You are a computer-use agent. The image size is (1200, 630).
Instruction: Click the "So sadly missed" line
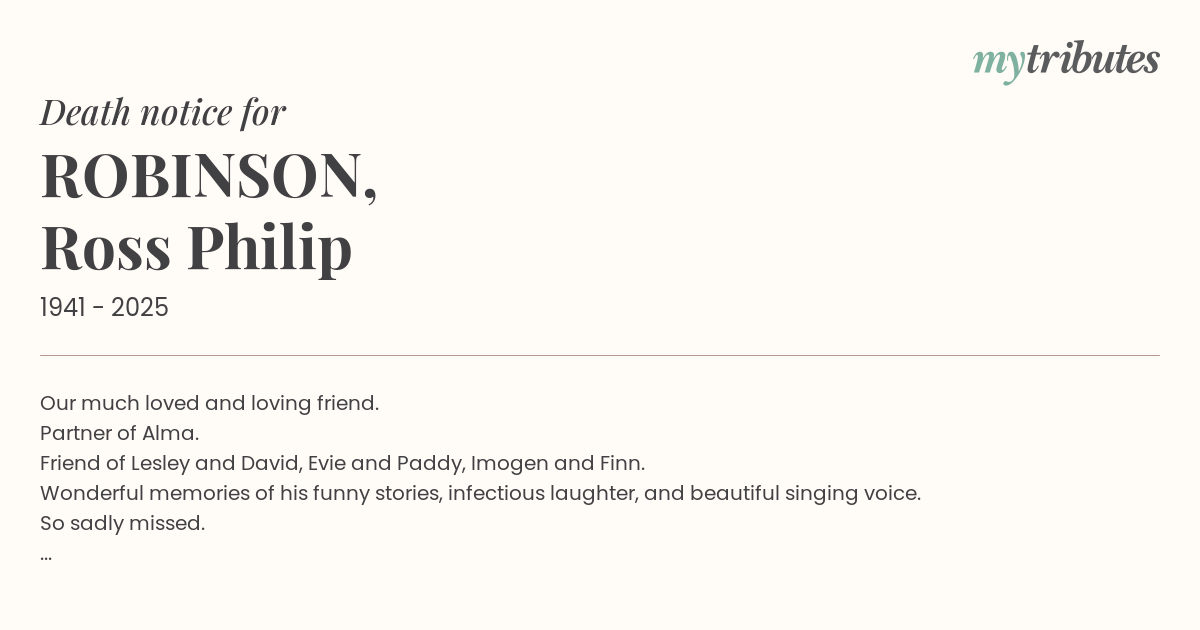coord(122,524)
